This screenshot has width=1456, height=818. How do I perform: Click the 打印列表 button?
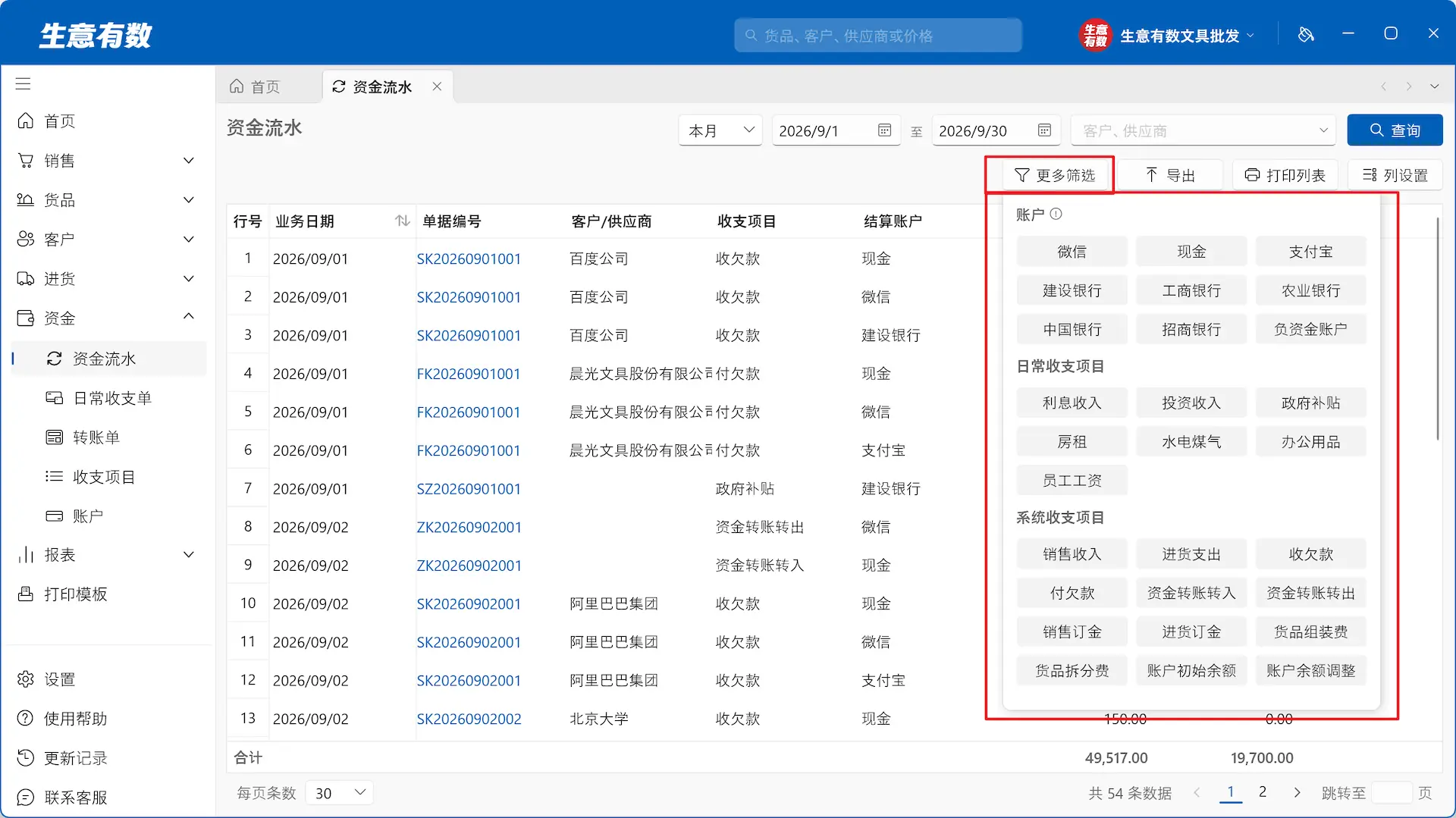click(1285, 175)
